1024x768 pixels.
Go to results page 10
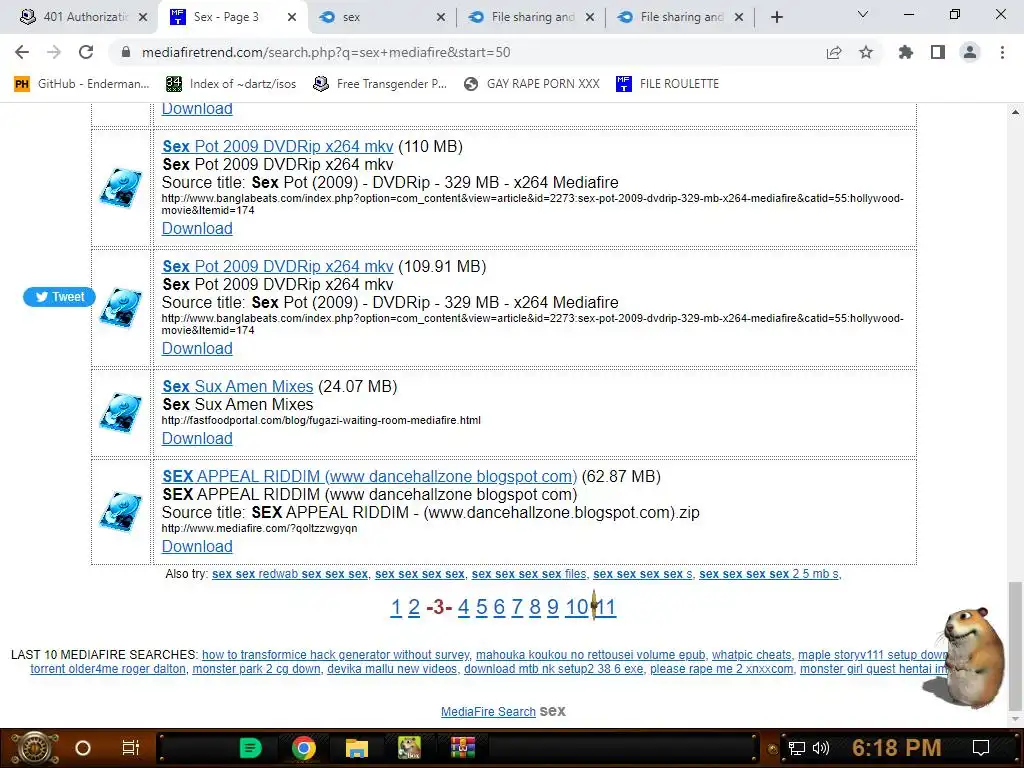(577, 607)
